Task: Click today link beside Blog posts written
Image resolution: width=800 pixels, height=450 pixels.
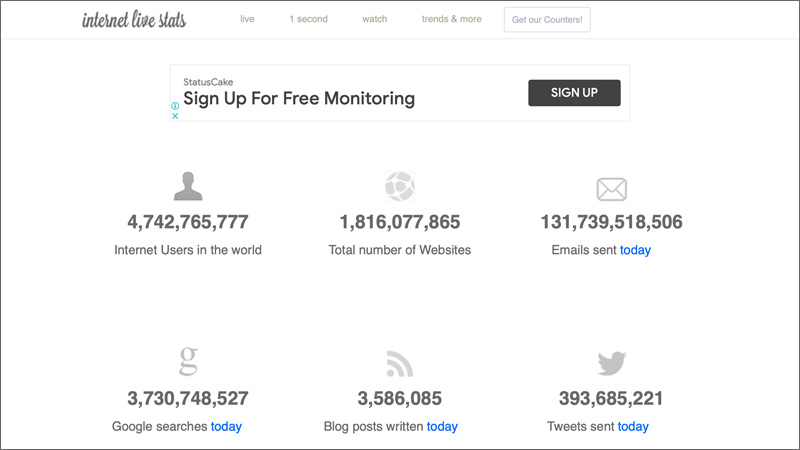Action: click(x=442, y=427)
